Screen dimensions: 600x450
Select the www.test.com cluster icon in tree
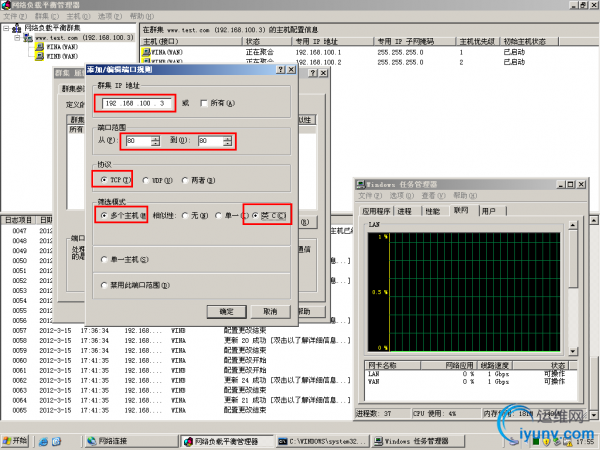click(28, 38)
